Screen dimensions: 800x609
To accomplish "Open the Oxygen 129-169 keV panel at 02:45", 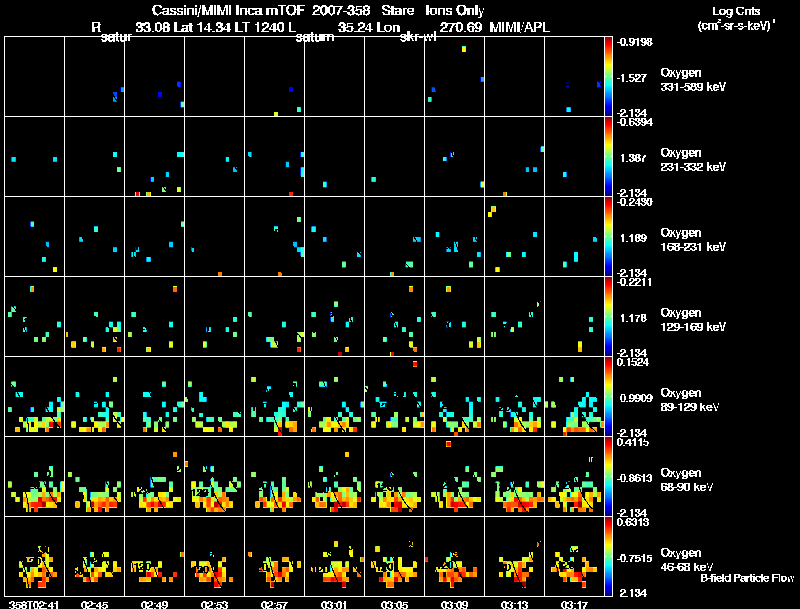I will [95, 317].
